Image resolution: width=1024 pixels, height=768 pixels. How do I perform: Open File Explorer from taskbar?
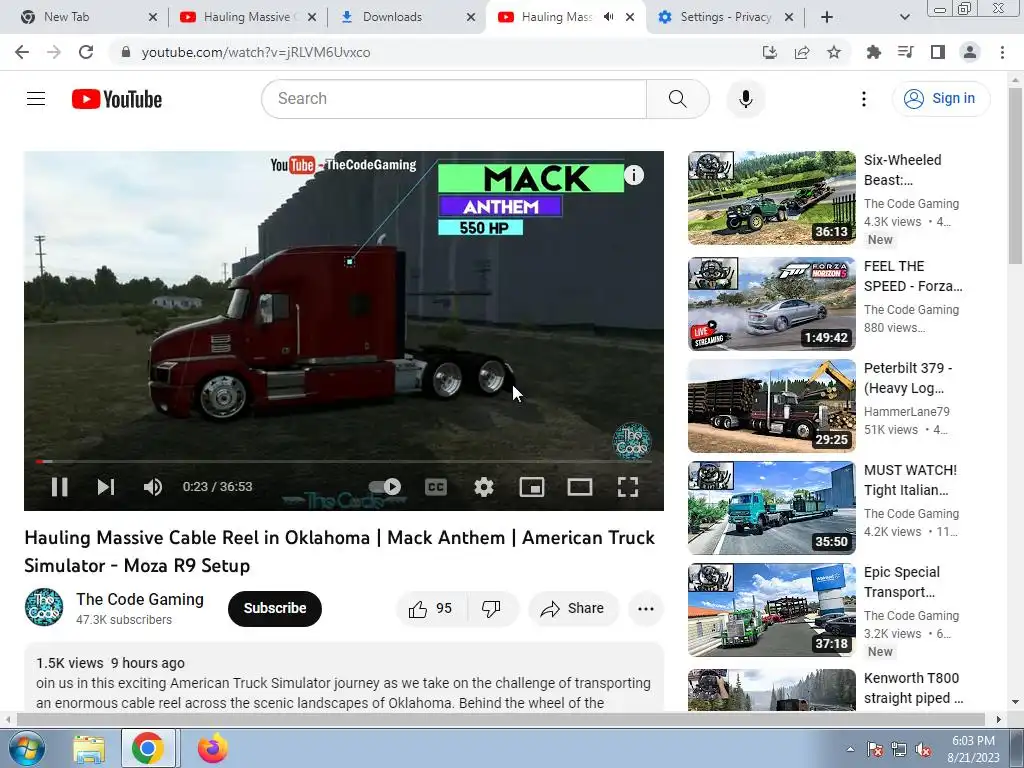click(x=89, y=749)
